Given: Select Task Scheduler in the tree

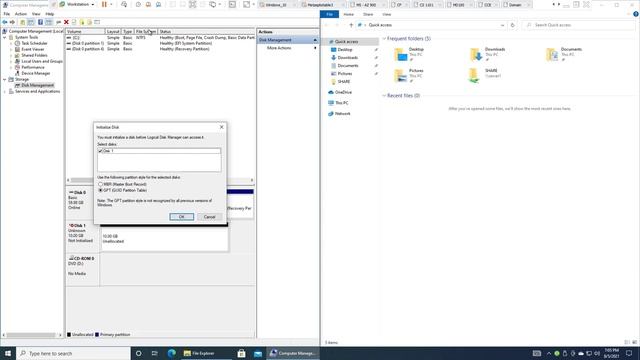Looking at the screenshot, I should tap(34, 43).
